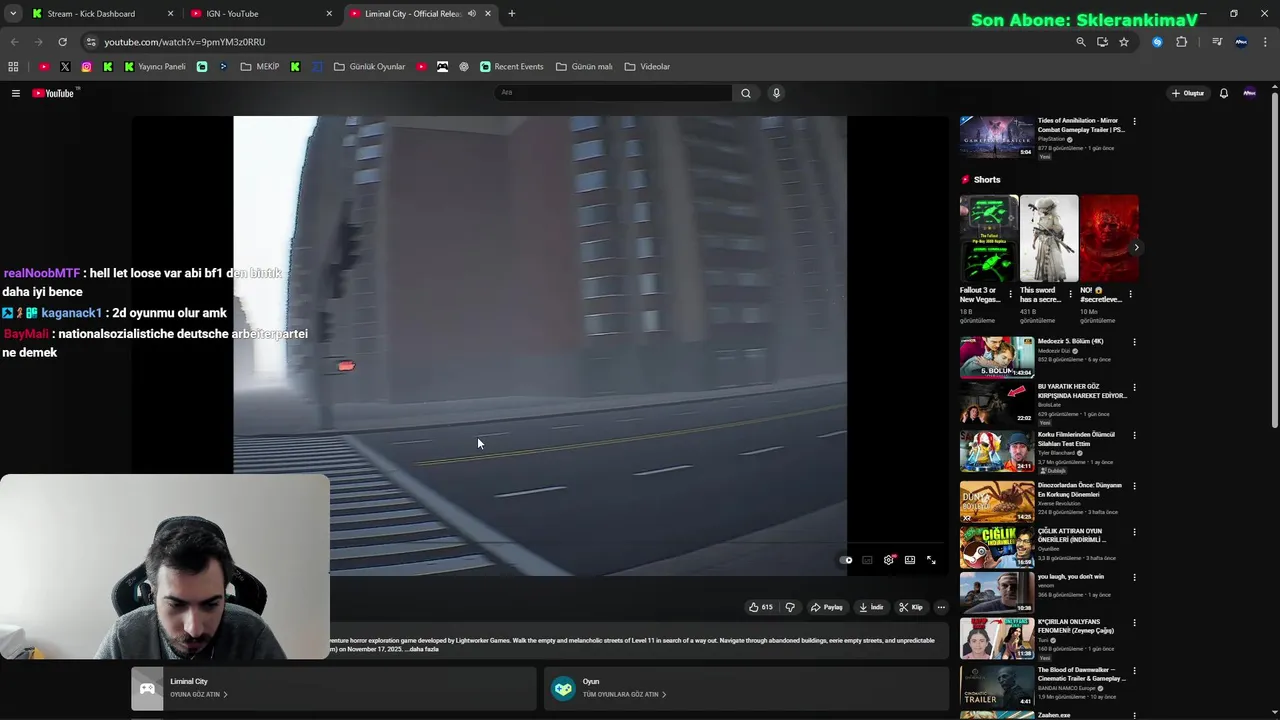Toggle the autoplay switch in player
Screen dimensions: 1280x720
pos(846,560)
